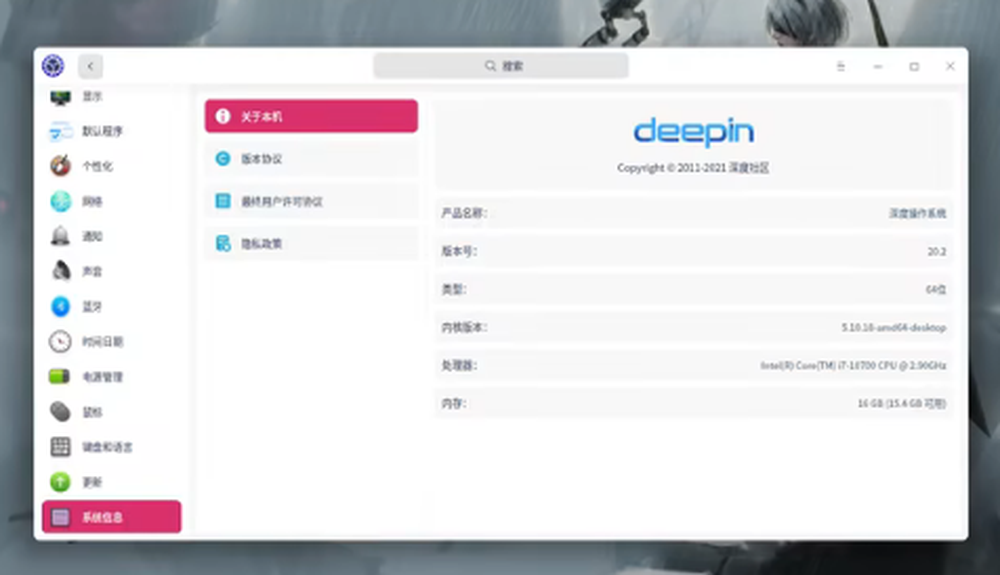Select 键盘和语言 label in sidebar

pos(107,447)
